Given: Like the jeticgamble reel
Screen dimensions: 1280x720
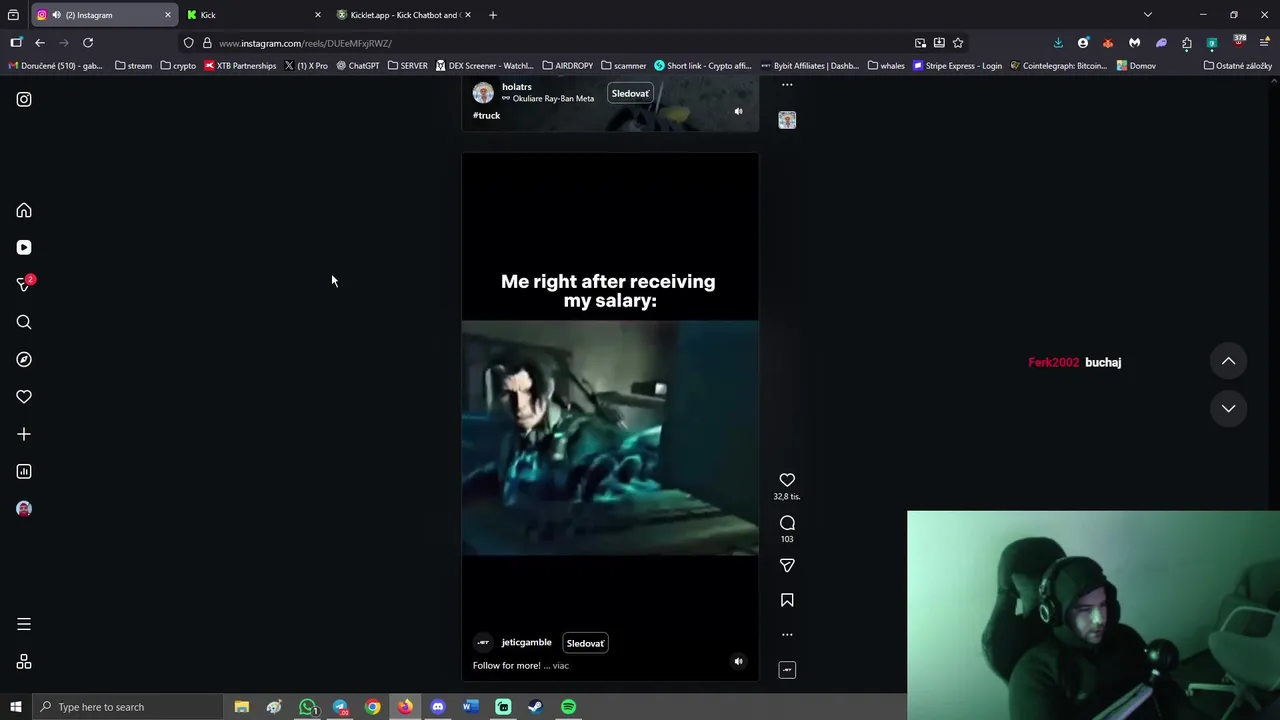Looking at the screenshot, I should [787, 480].
